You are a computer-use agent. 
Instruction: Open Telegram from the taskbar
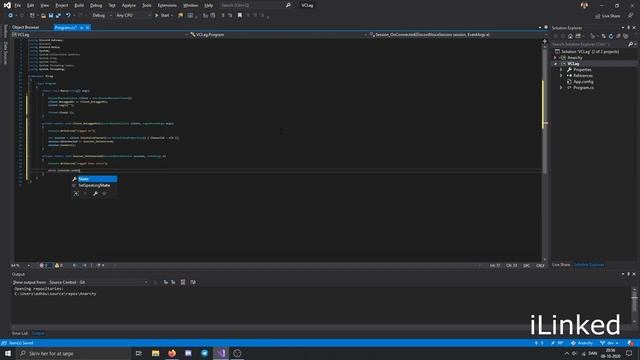point(204,353)
